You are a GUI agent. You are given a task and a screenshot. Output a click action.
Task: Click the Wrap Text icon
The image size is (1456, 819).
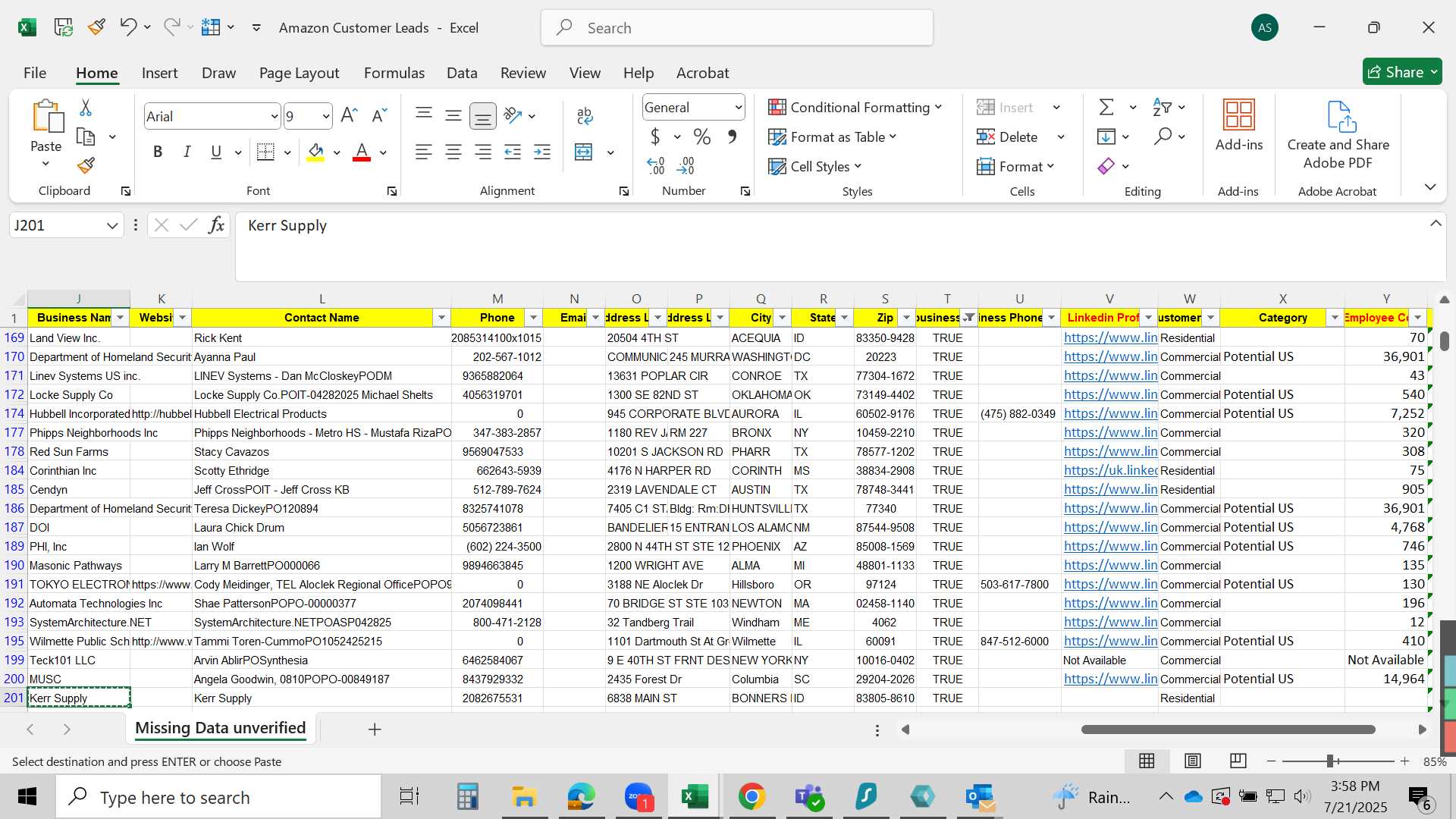(x=584, y=115)
